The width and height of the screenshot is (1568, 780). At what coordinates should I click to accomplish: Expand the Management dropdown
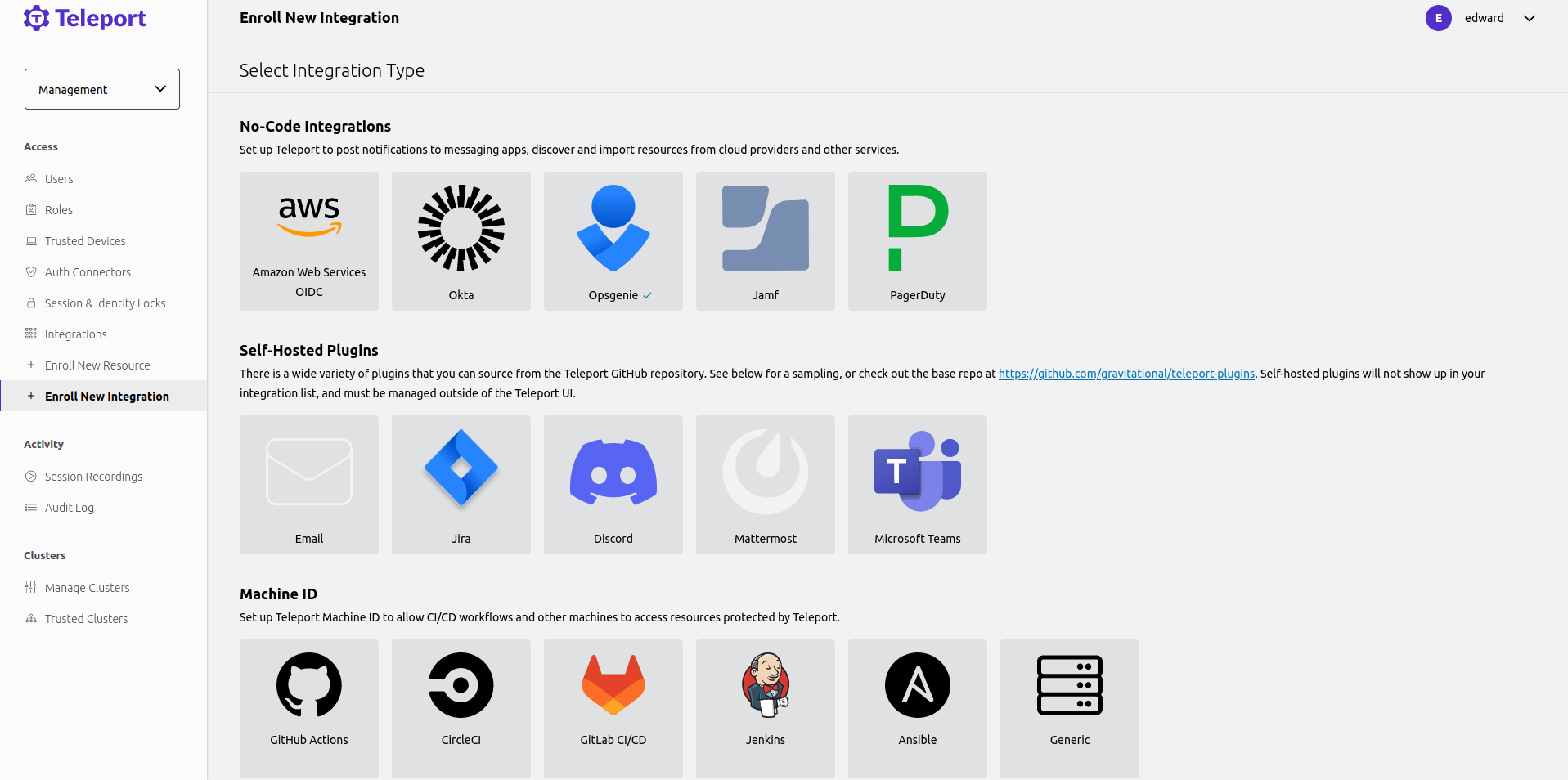coord(101,88)
